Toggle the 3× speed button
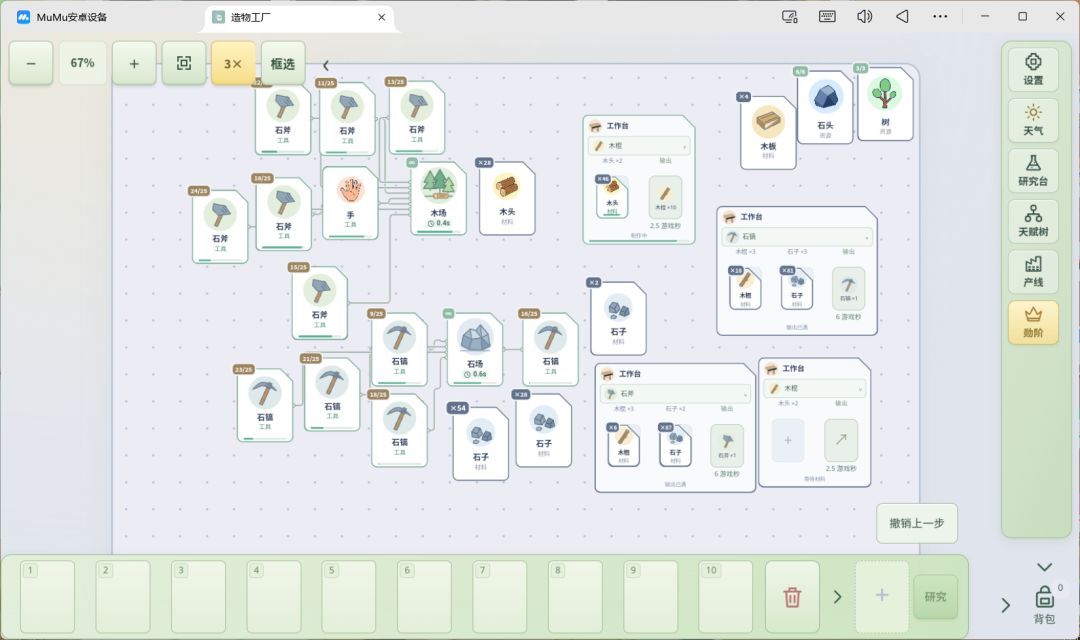 coord(233,63)
